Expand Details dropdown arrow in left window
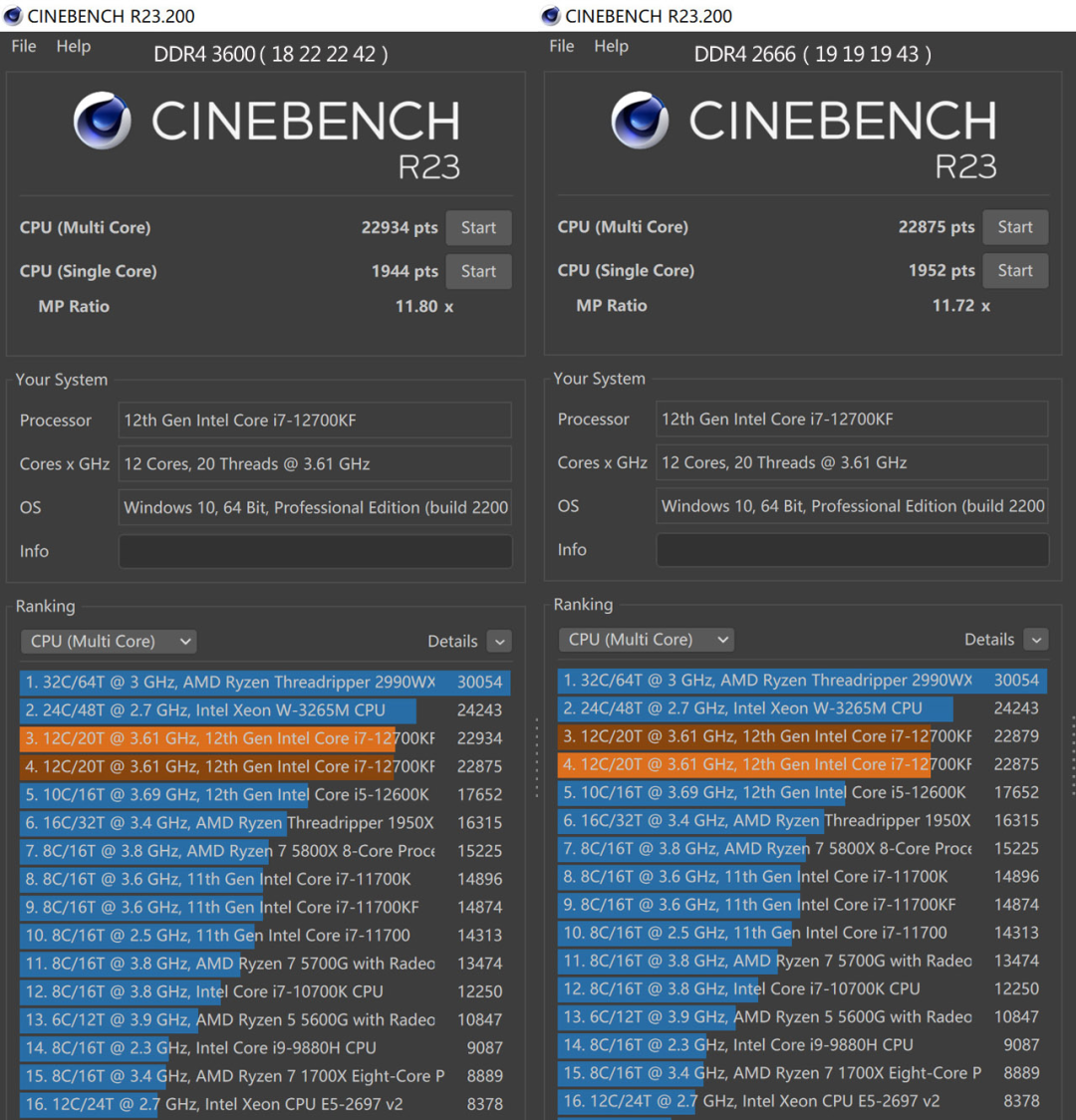This screenshot has height=1120, width=1076. point(500,642)
